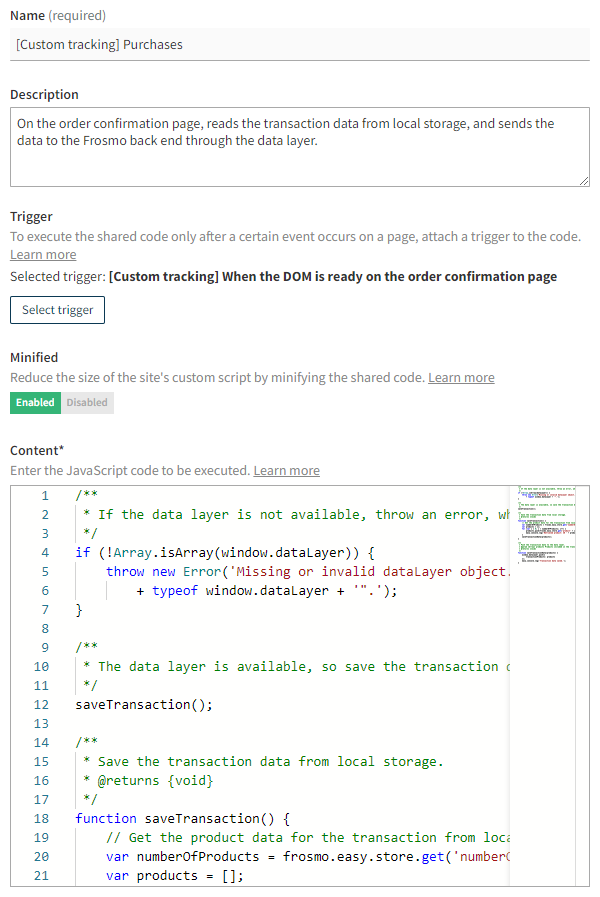Click the Select trigger button
The image size is (600, 897).
[x=57, y=309]
